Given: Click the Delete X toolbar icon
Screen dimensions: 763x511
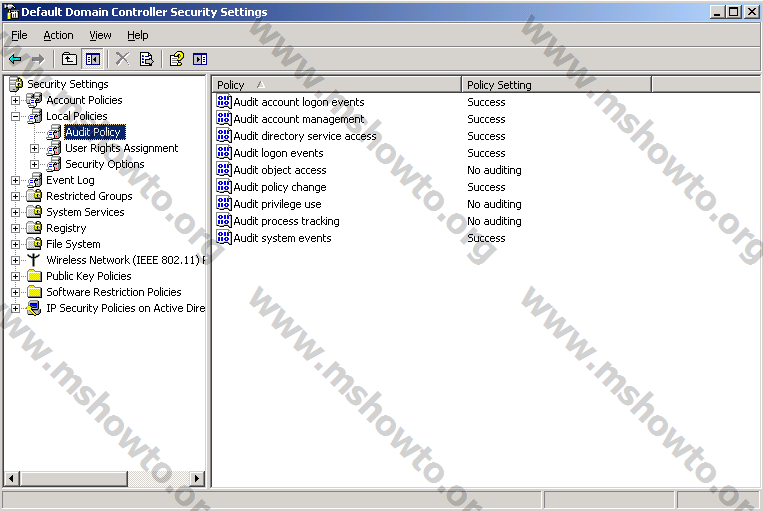Looking at the screenshot, I should coord(123,59).
